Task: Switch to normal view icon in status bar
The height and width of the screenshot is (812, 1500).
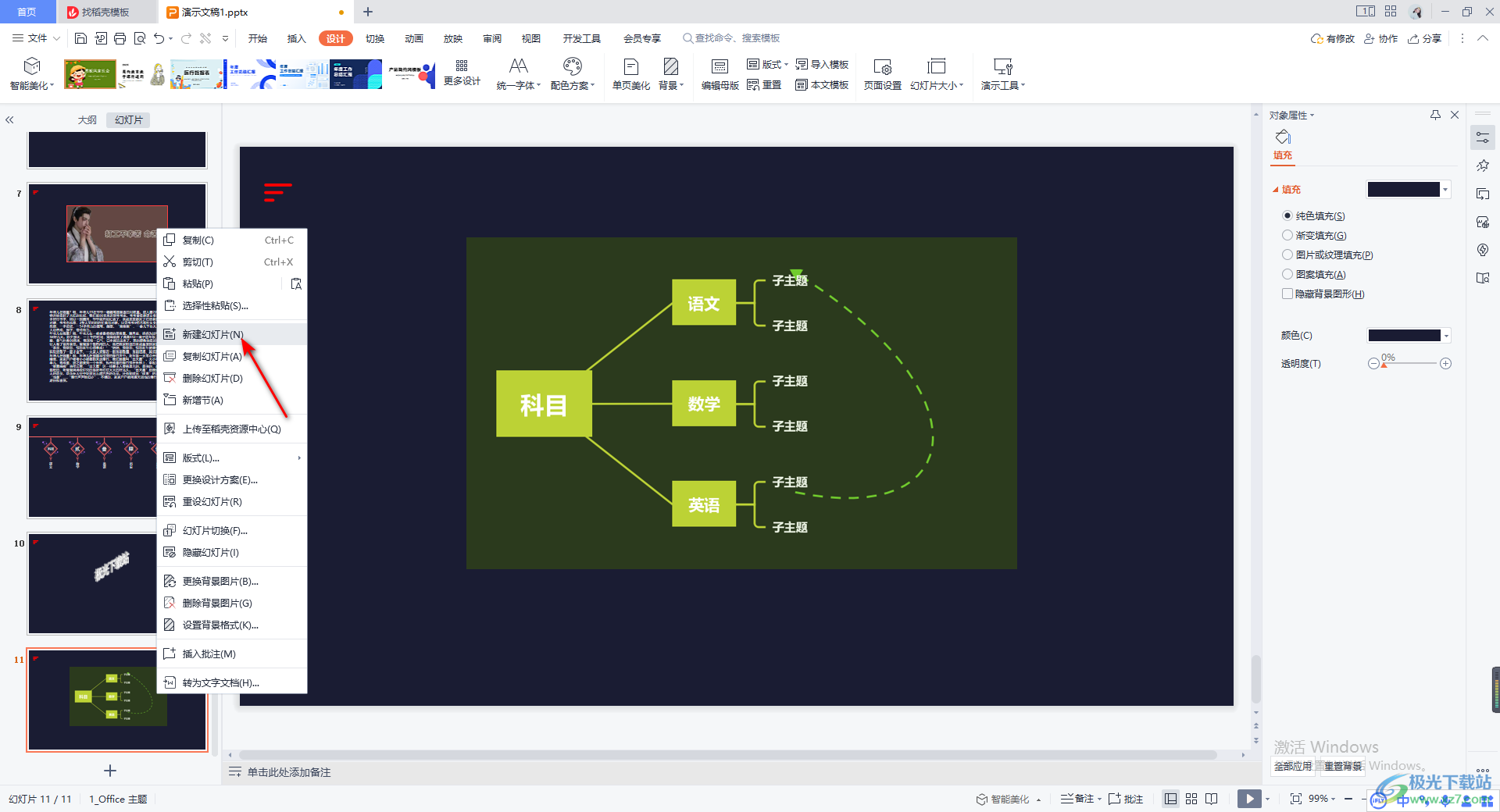Action: (1170, 799)
